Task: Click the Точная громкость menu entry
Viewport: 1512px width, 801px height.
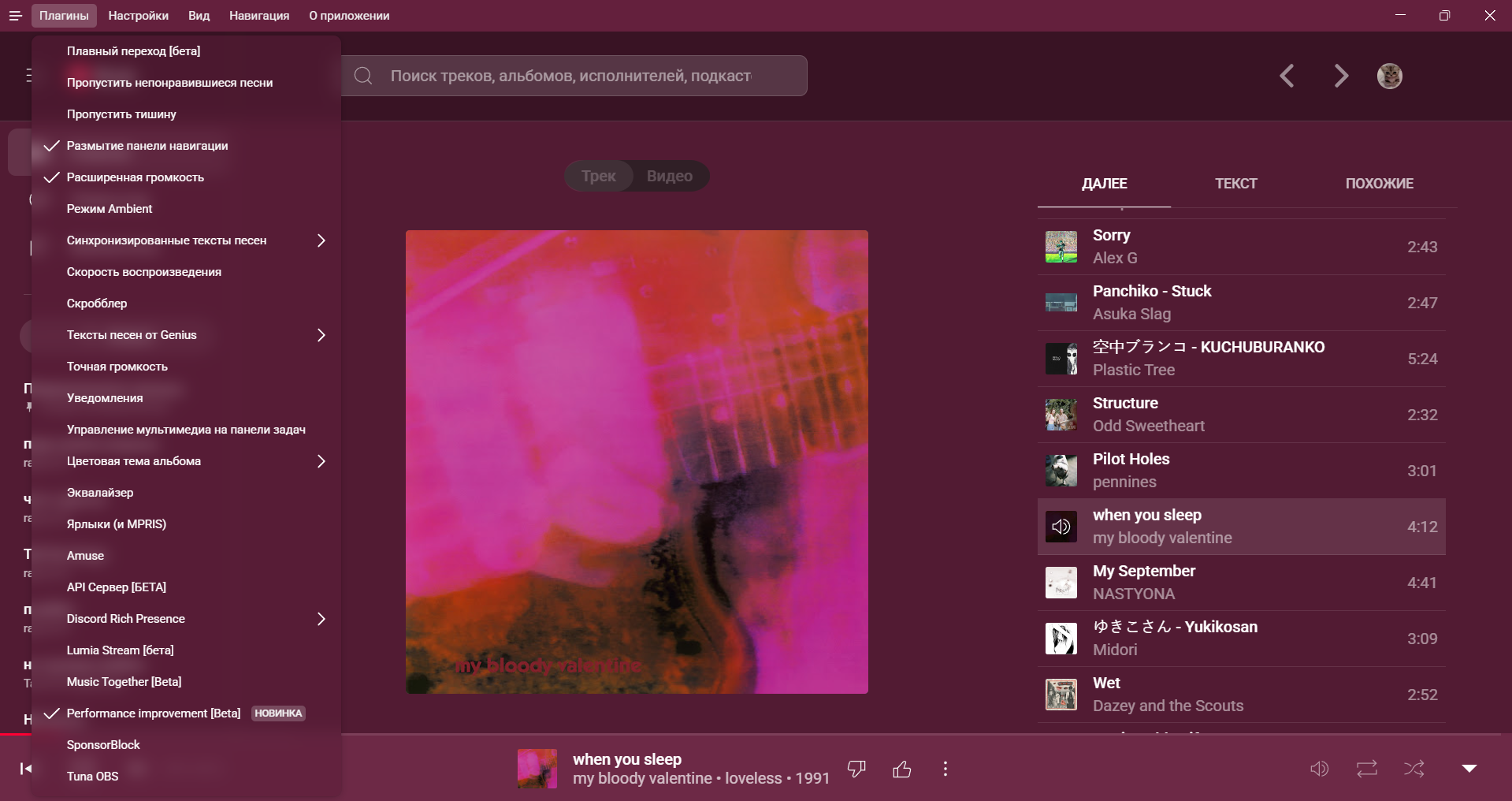Action: coord(186,367)
